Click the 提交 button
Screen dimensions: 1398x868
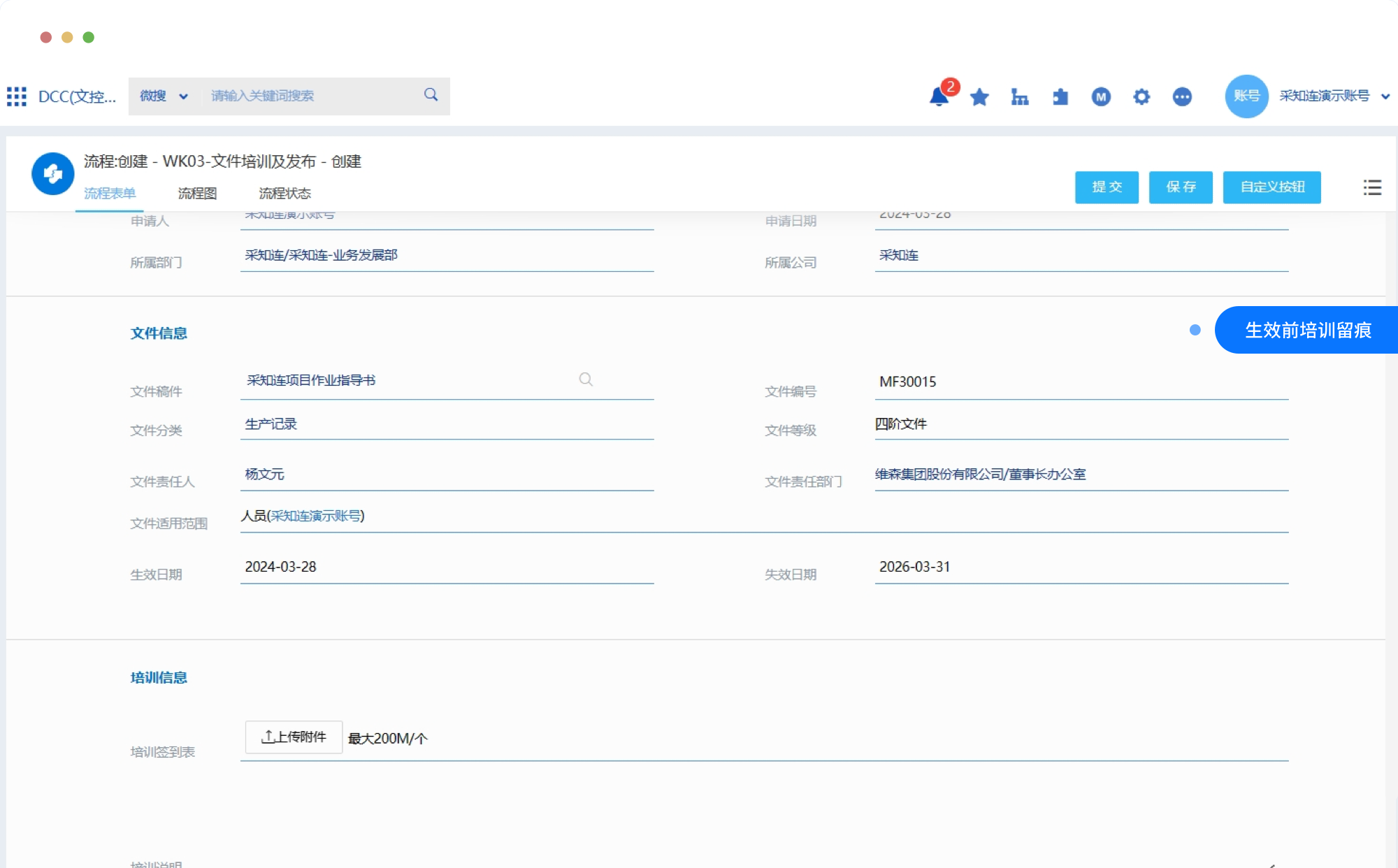(1107, 187)
